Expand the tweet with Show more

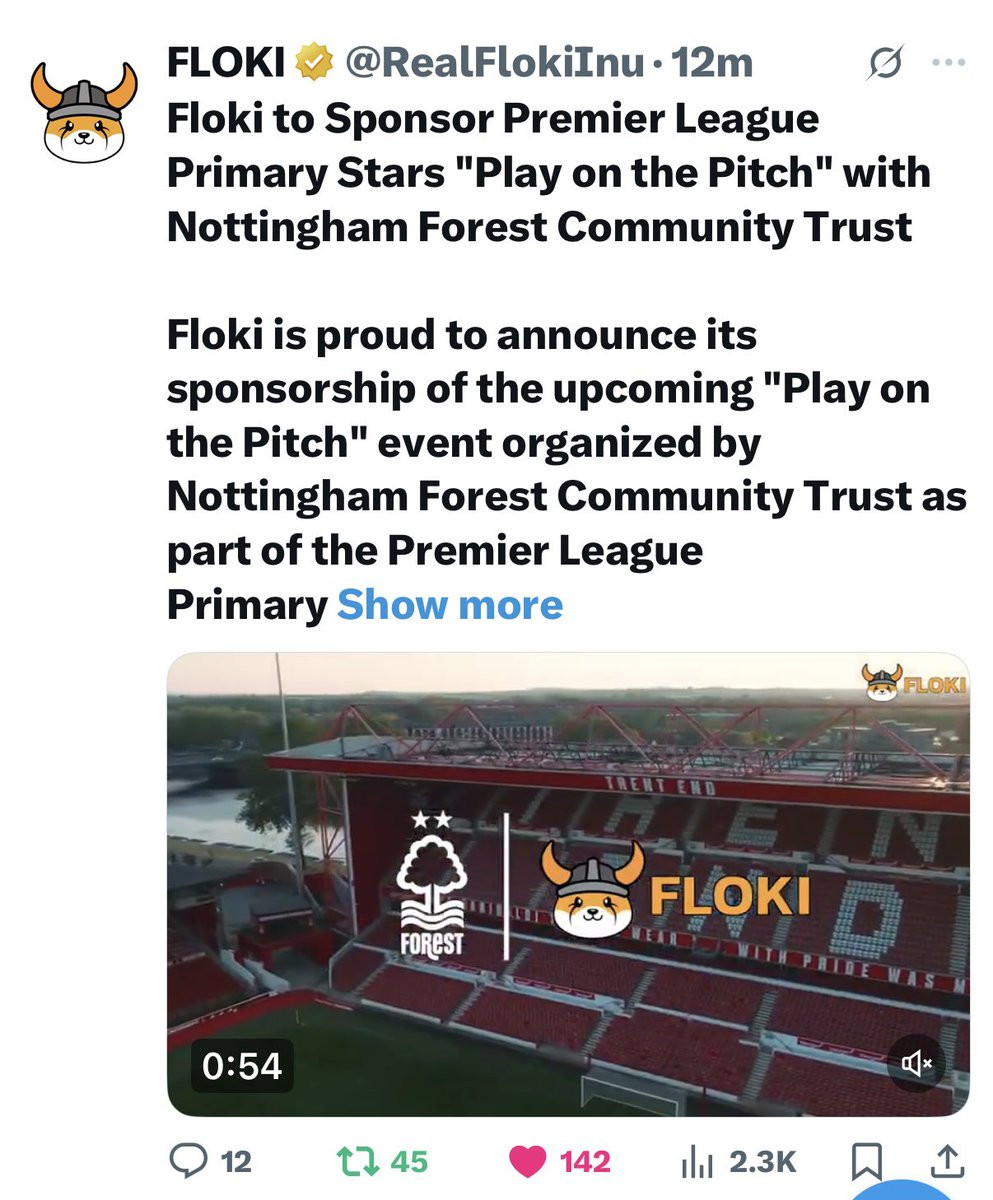pyautogui.click(x=450, y=605)
